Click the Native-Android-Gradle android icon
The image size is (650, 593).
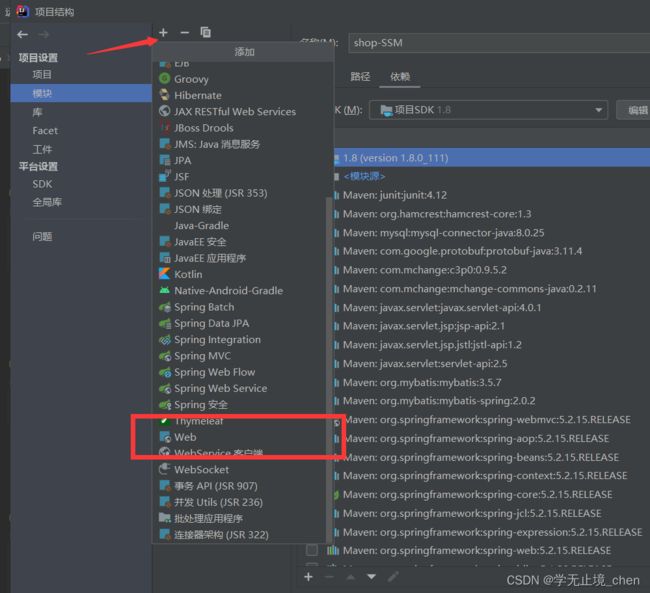click(x=165, y=290)
